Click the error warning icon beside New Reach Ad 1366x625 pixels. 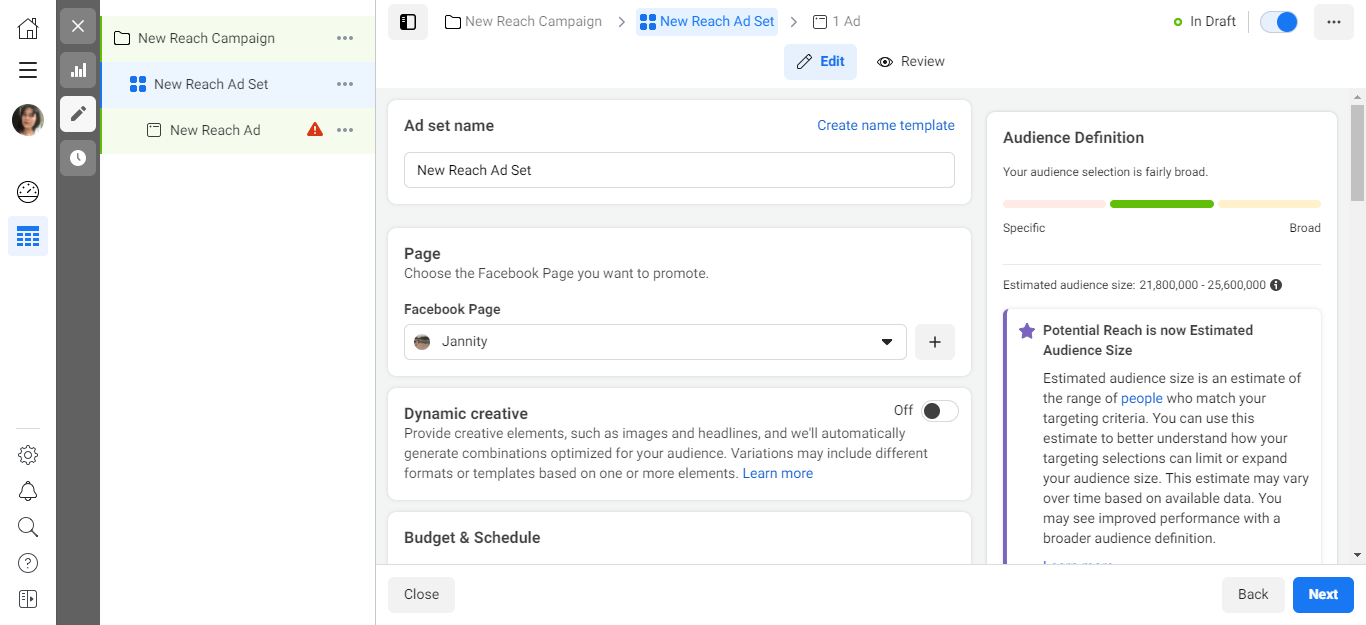coord(314,129)
